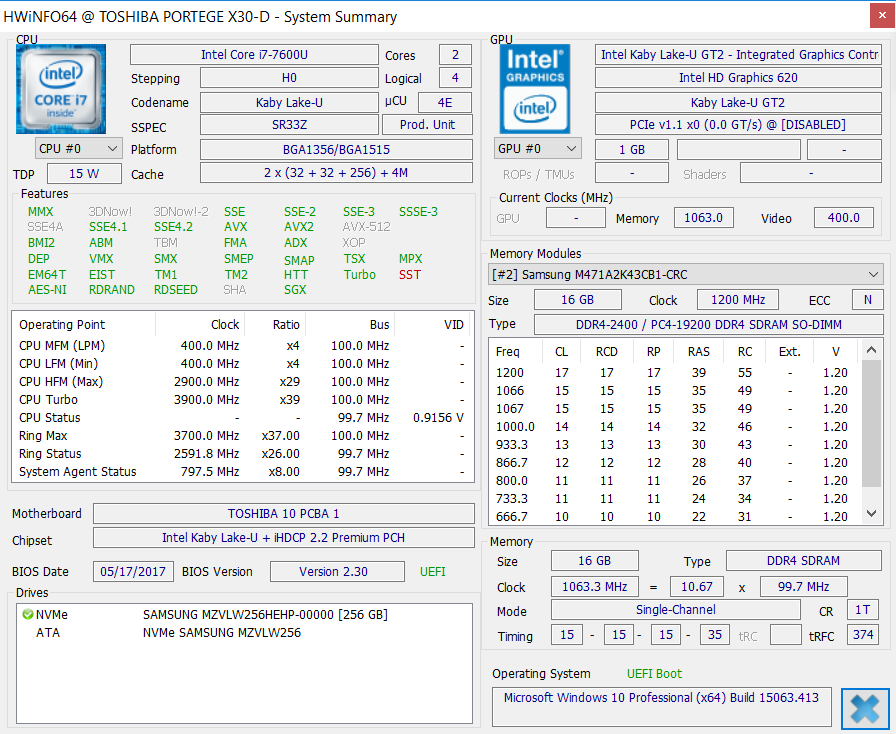Screen dimensions: 896x734
Task: Click the Cache size field
Action: [336, 173]
